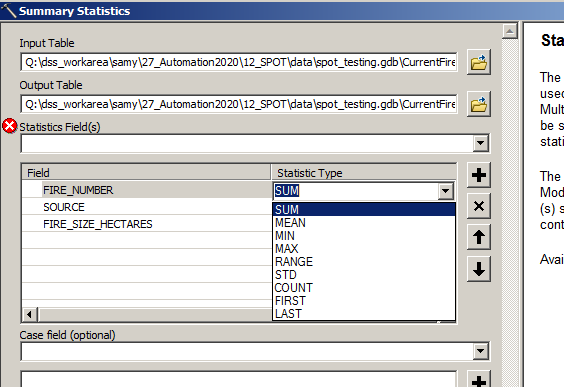
Task: Select the SOURCE field row
Action: coord(146,207)
